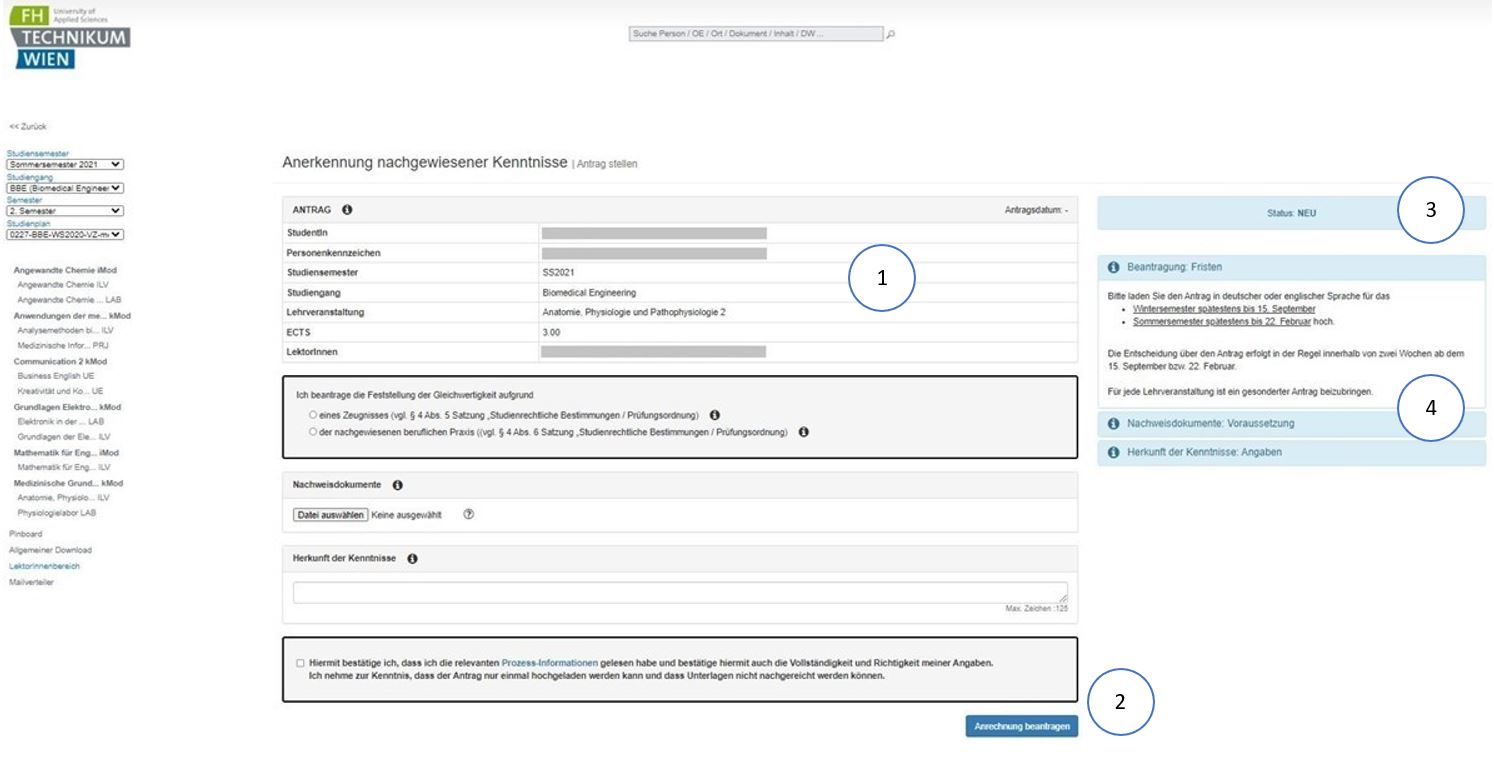Screen dimensions: 1494x780
Task: Open the Studiensemester dropdown
Action: (x=65, y=164)
